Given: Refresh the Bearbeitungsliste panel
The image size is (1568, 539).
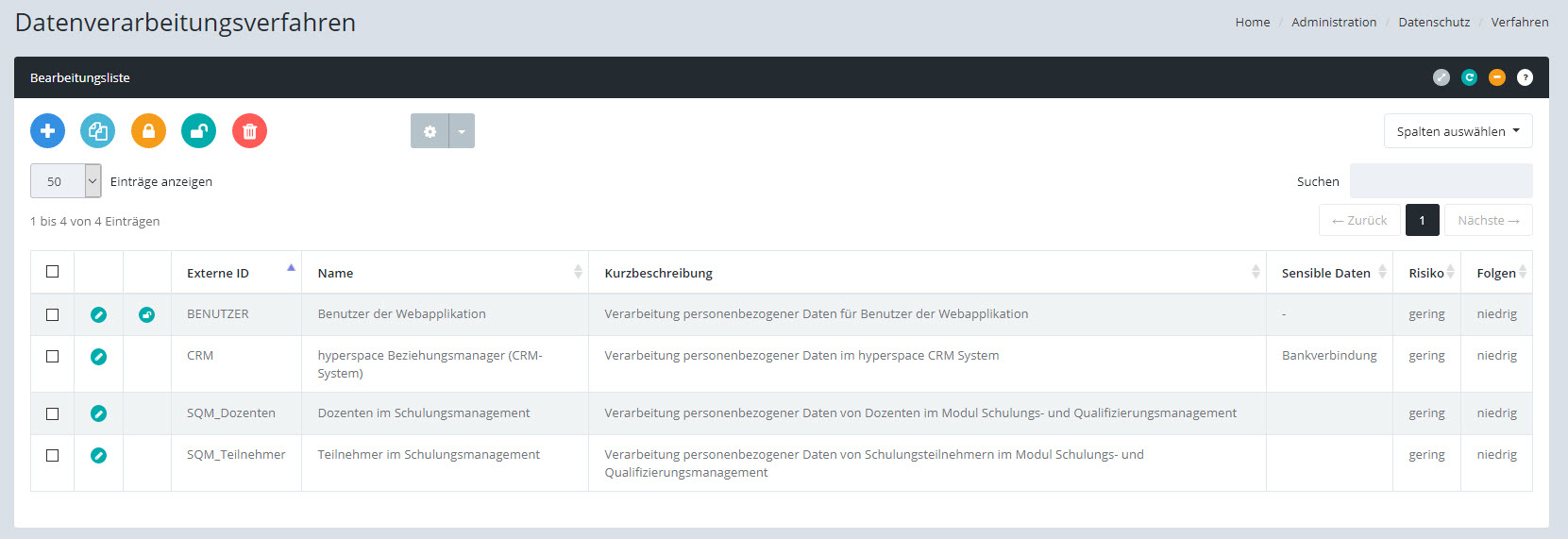Looking at the screenshot, I should point(1469,78).
